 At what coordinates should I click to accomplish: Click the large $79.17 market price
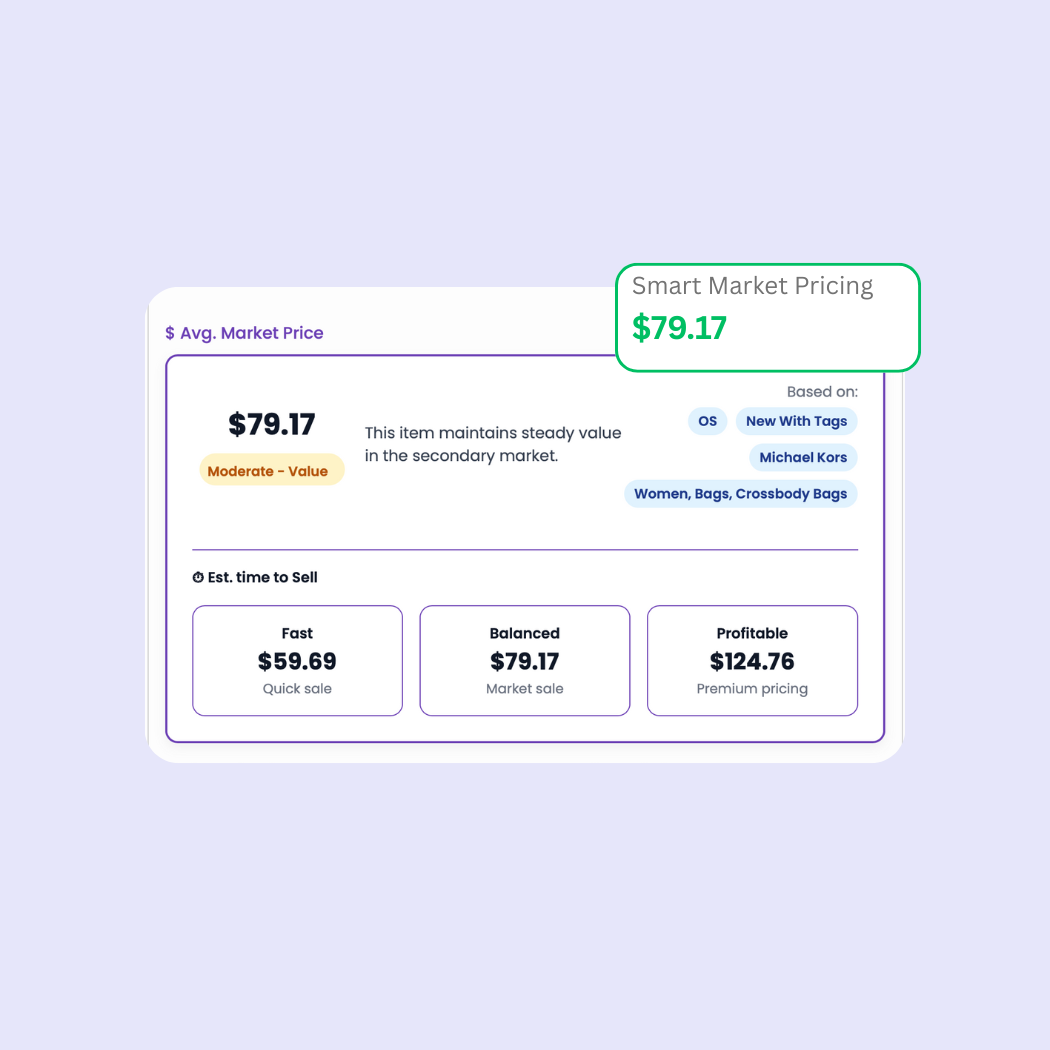[271, 424]
